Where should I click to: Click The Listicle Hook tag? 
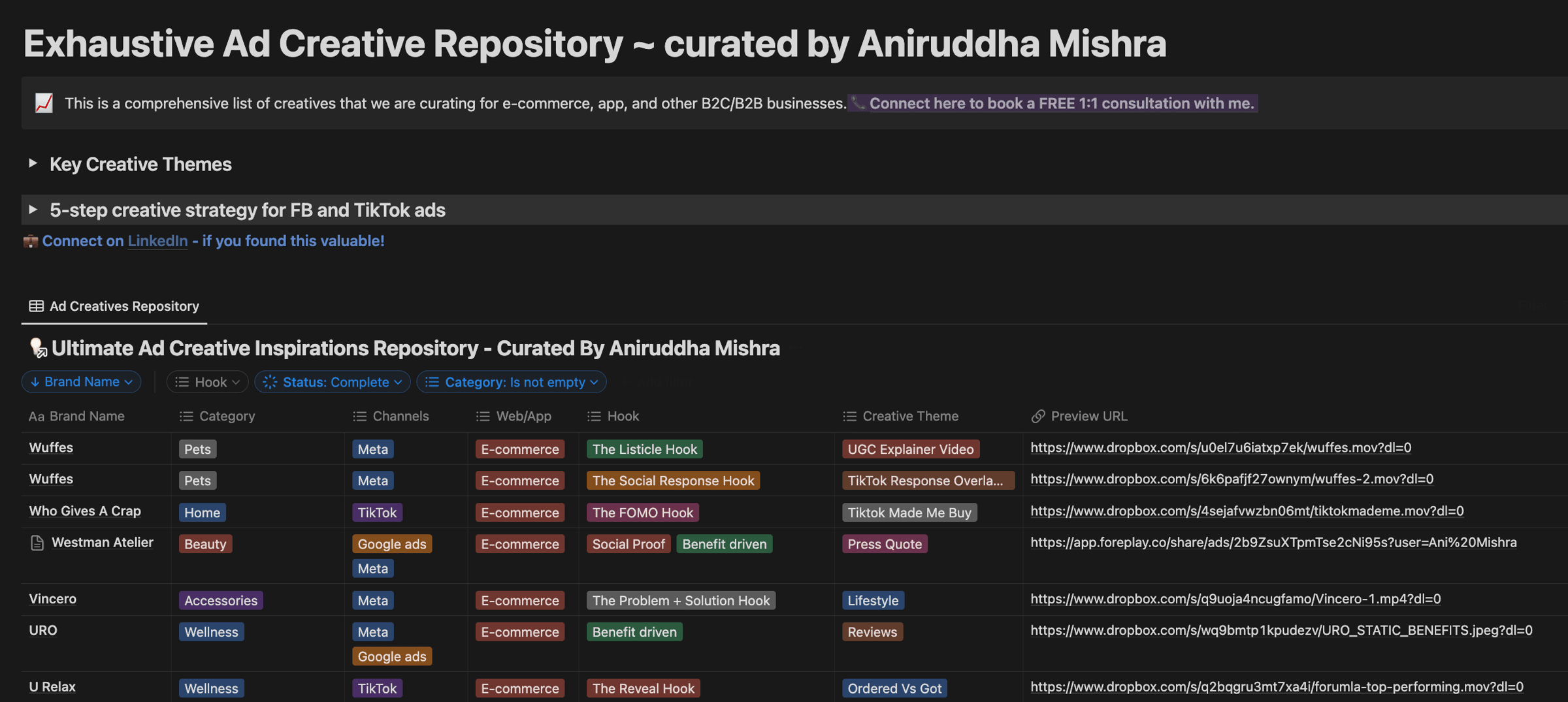click(644, 449)
